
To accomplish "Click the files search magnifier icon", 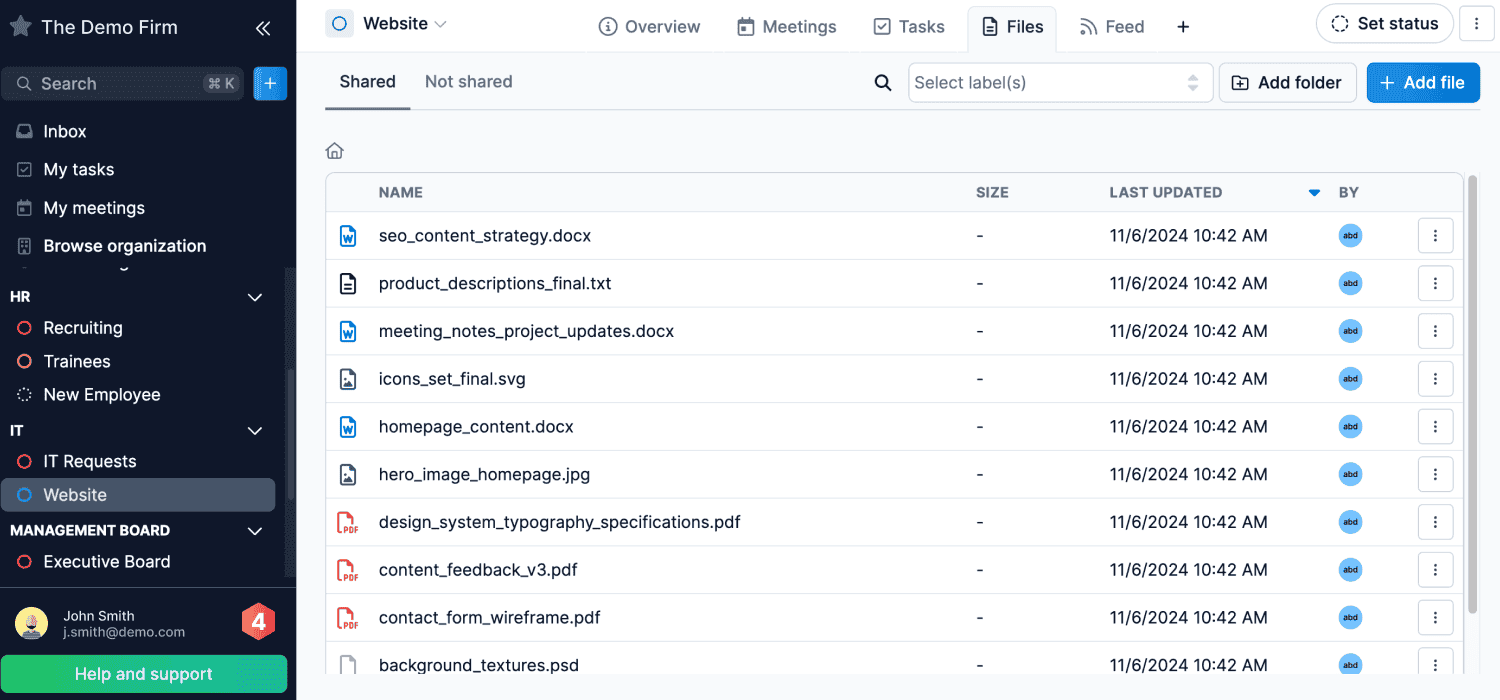I will tap(883, 83).
